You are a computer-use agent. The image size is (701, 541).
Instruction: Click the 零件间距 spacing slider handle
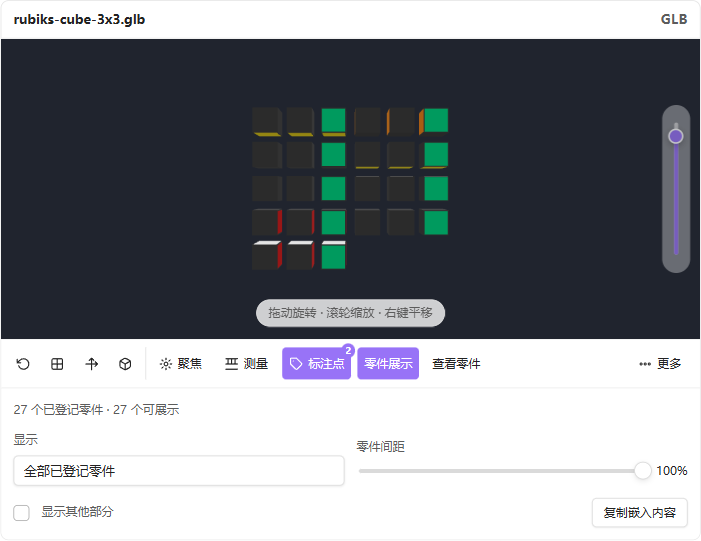click(x=642, y=471)
